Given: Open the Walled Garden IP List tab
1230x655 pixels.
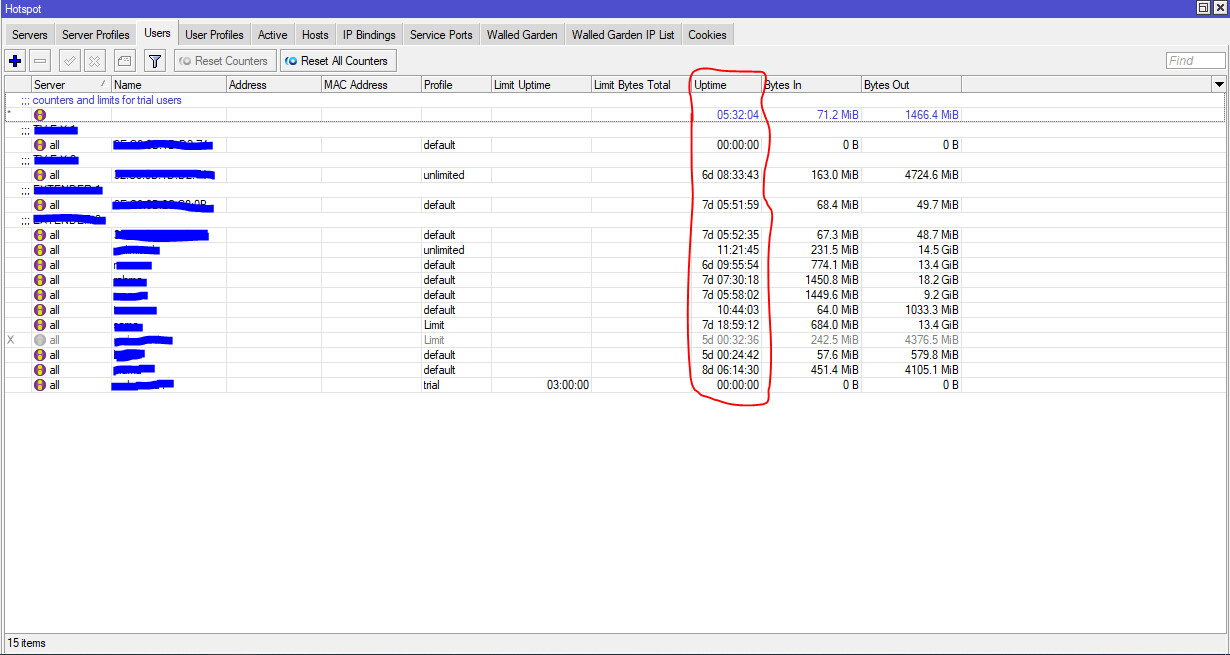Looking at the screenshot, I should (622, 35).
